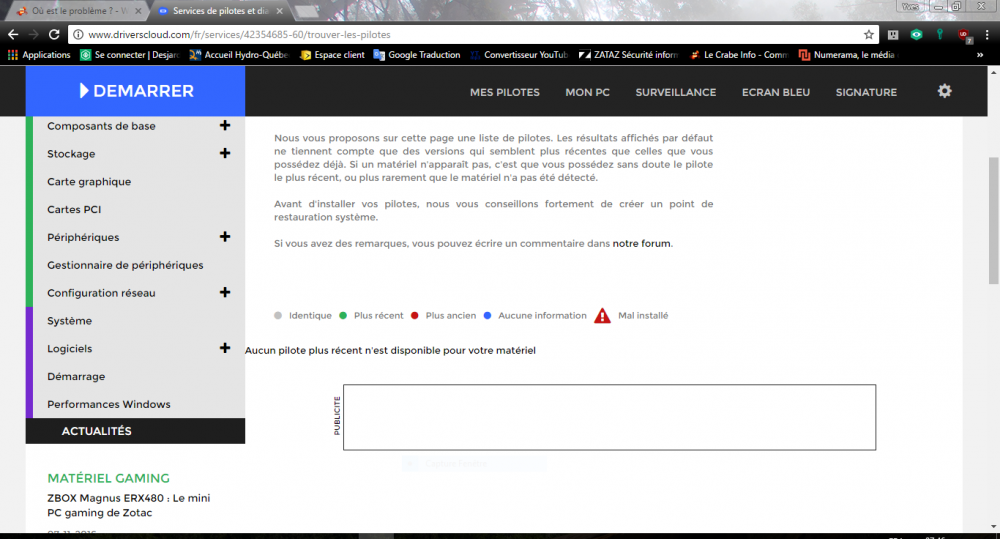The height and width of the screenshot is (539, 1000).
Task: Open Gestionnaire de périphériques in the sidebar
Action: [x=125, y=265]
